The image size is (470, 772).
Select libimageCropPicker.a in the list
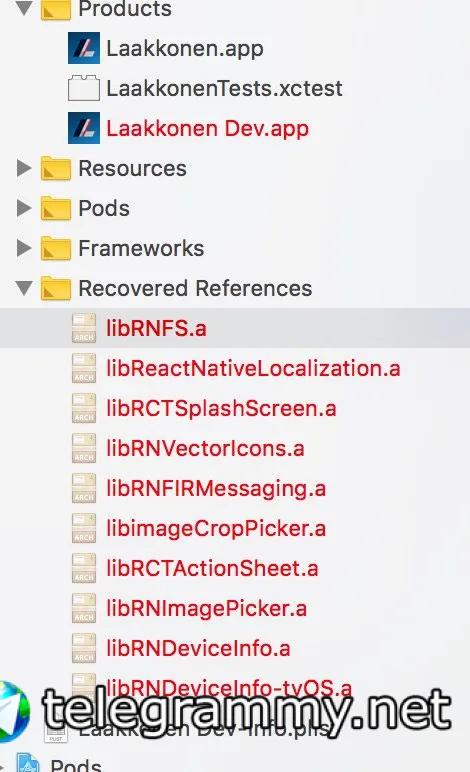click(216, 528)
